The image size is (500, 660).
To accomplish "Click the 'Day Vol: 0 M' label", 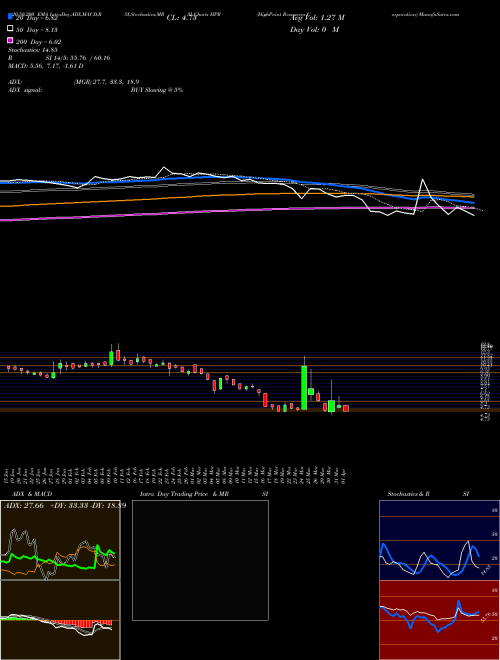I will click(x=314, y=30).
